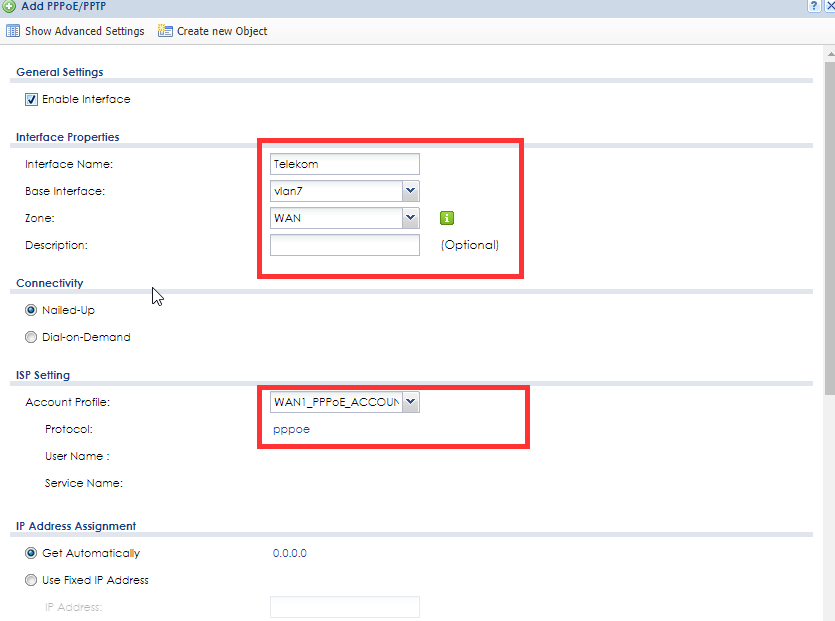Close the Add PPPoE/PPTP dialog

829,6
